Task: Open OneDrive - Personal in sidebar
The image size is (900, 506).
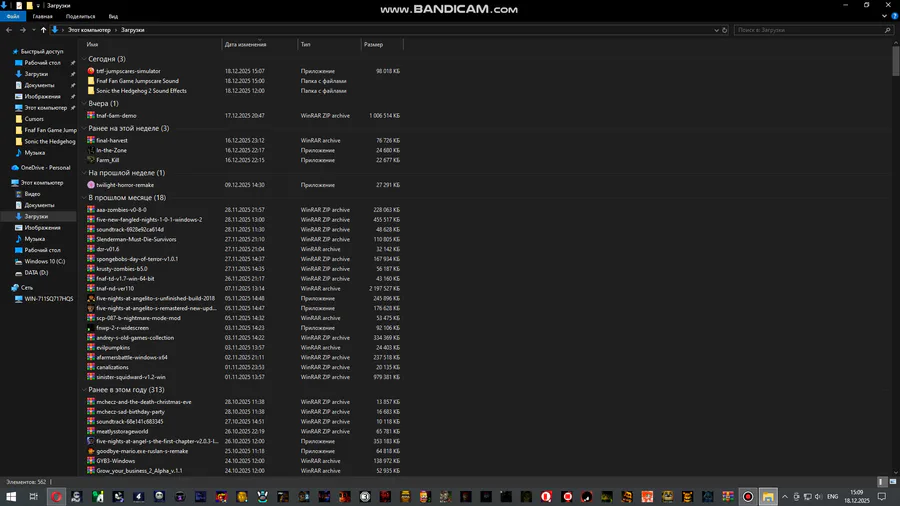Action: (x=45, y=168)
